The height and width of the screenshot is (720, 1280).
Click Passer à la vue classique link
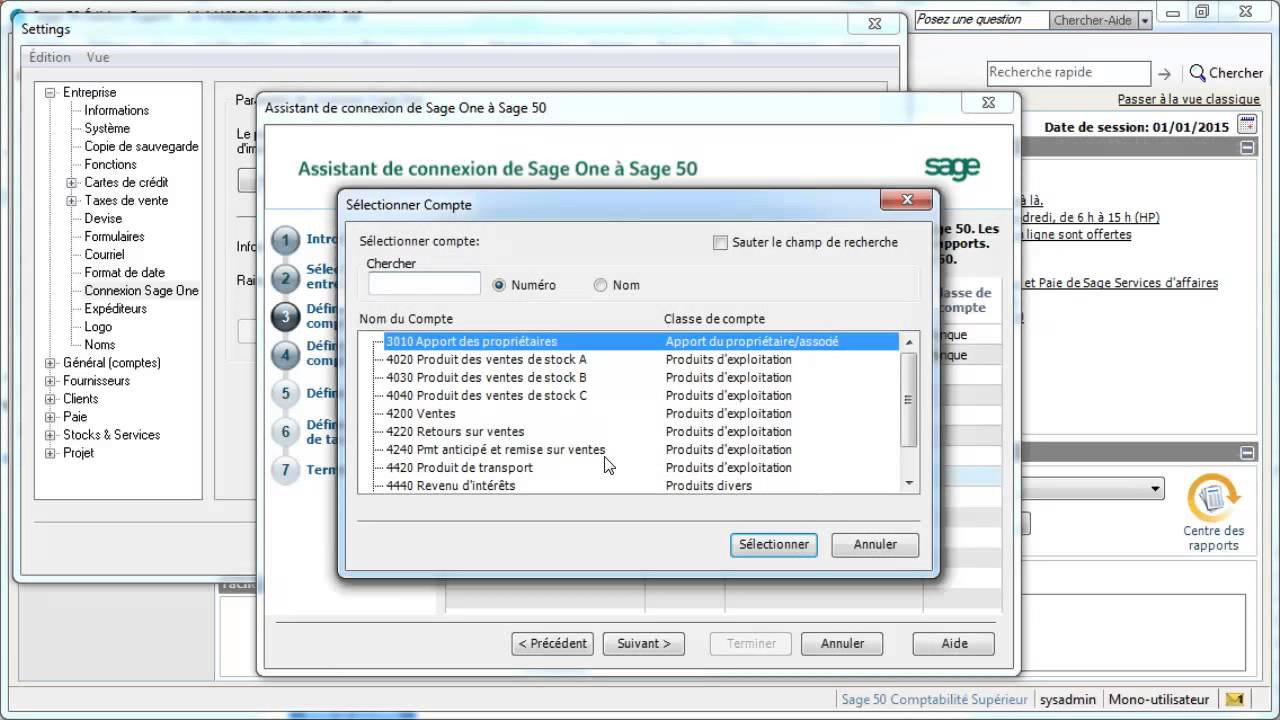[1188, 99]
